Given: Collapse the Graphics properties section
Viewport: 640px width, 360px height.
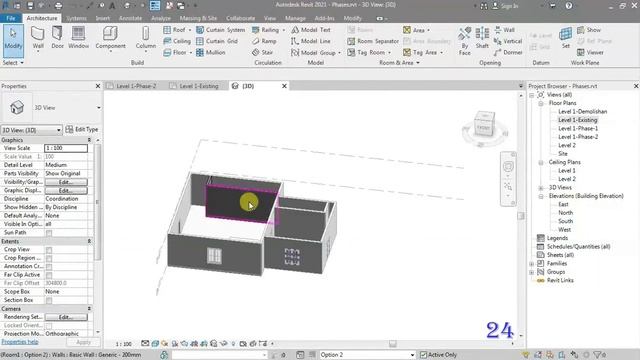Looking at the screenshot, I should (x=89, y=140).
